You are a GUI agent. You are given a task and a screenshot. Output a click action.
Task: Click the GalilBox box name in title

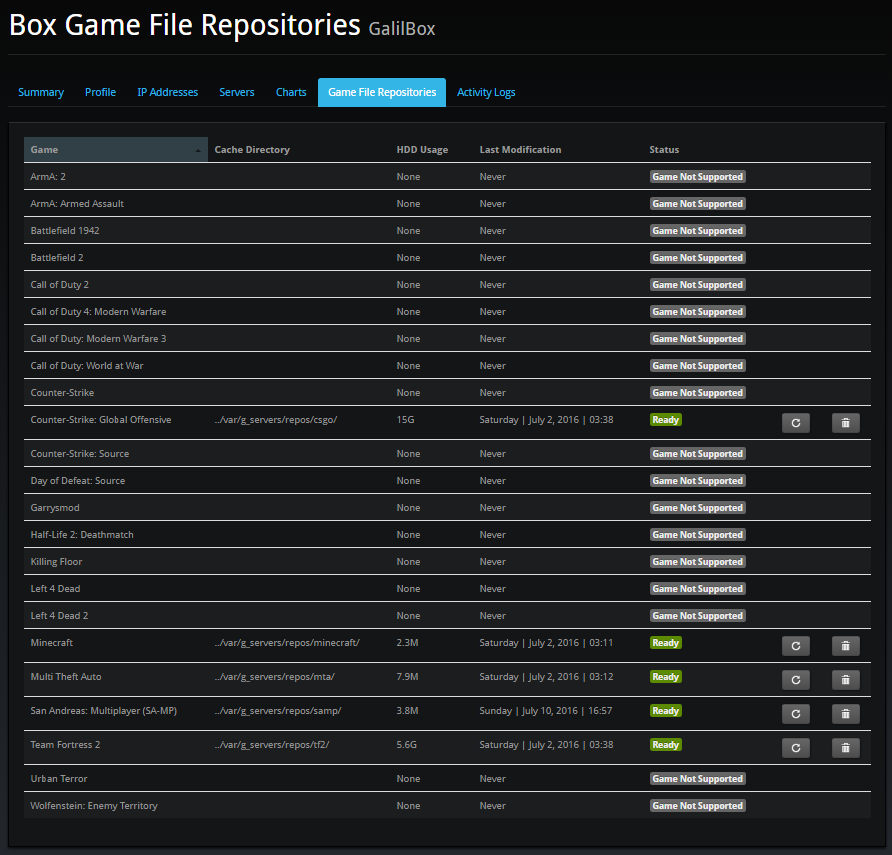pyautogui.click(x=402, y=28)
